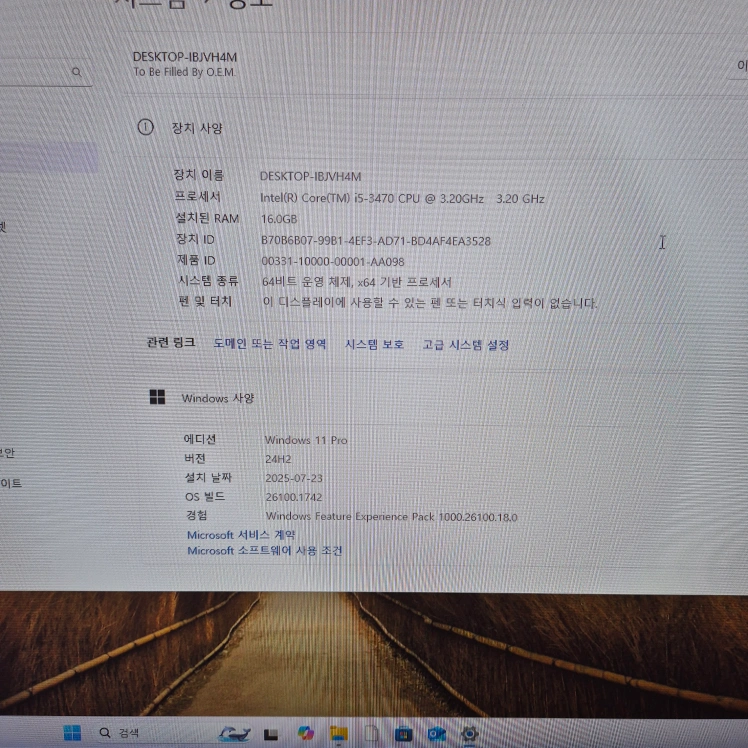Select the edition value Windows 11 Pro
748x748 pixels.
306,440
